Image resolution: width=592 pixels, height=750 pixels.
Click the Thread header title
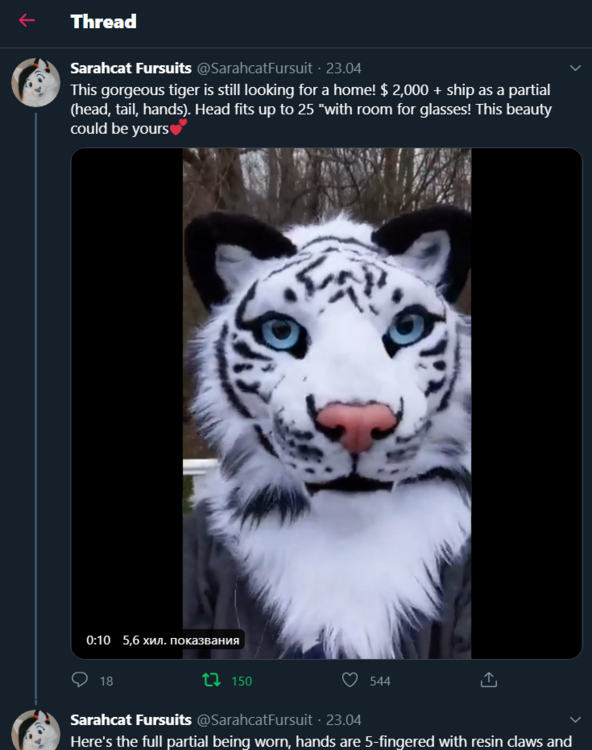[103, 22]
